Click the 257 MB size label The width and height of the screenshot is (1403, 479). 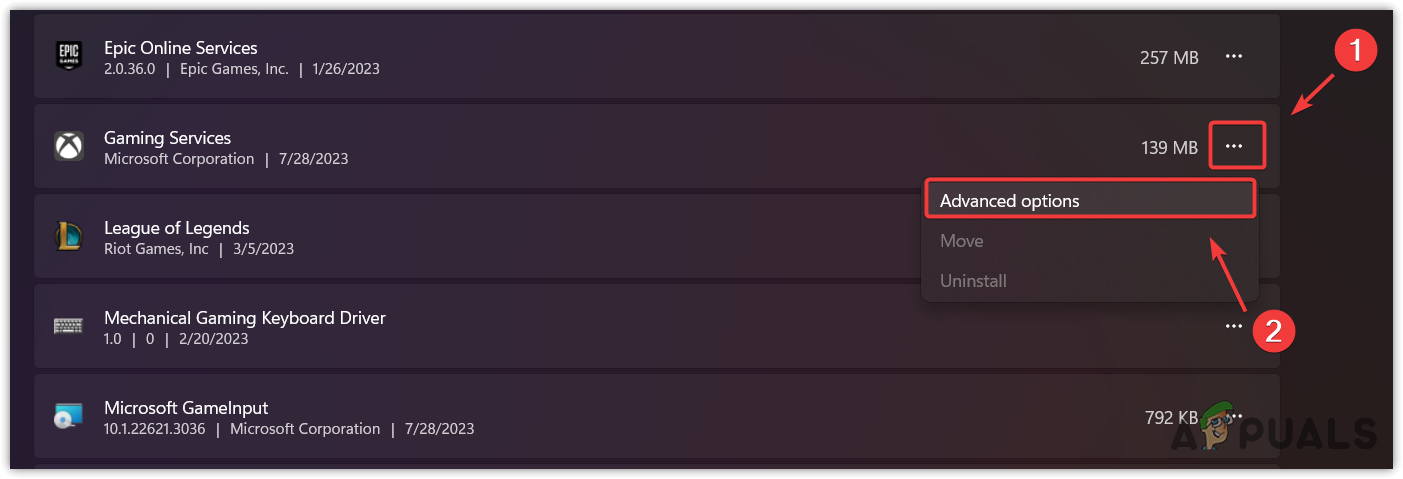click(x=1169, y=58)
